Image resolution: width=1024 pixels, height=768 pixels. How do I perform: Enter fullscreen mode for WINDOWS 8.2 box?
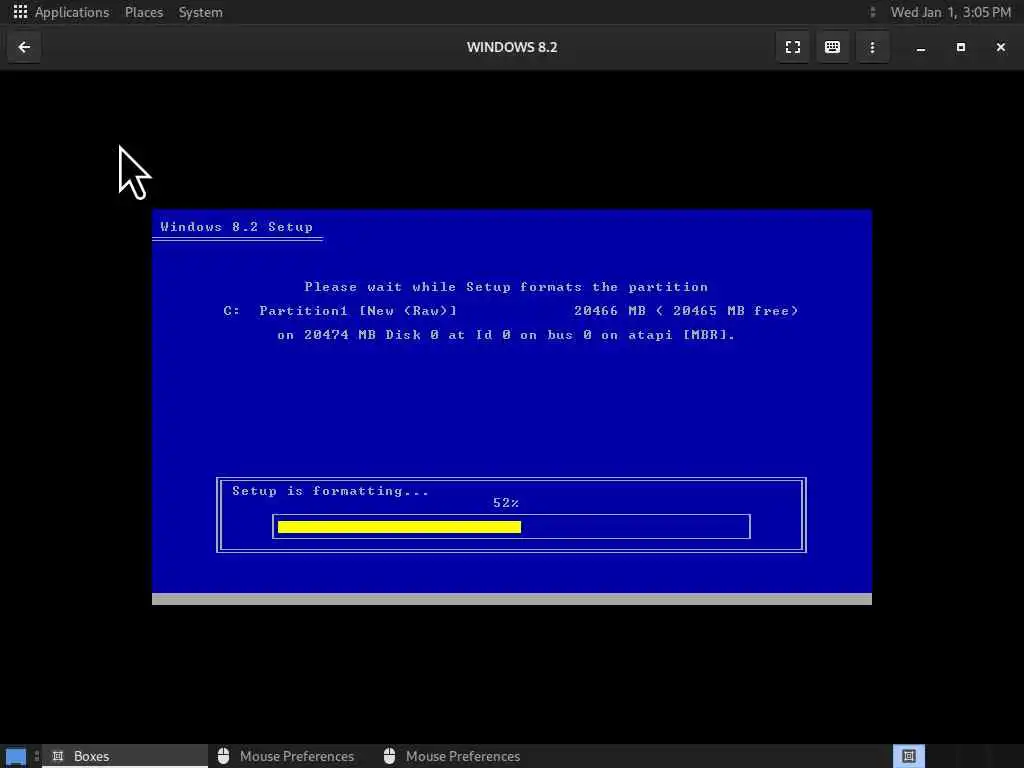pyautogui.click(x=793, y=47)
